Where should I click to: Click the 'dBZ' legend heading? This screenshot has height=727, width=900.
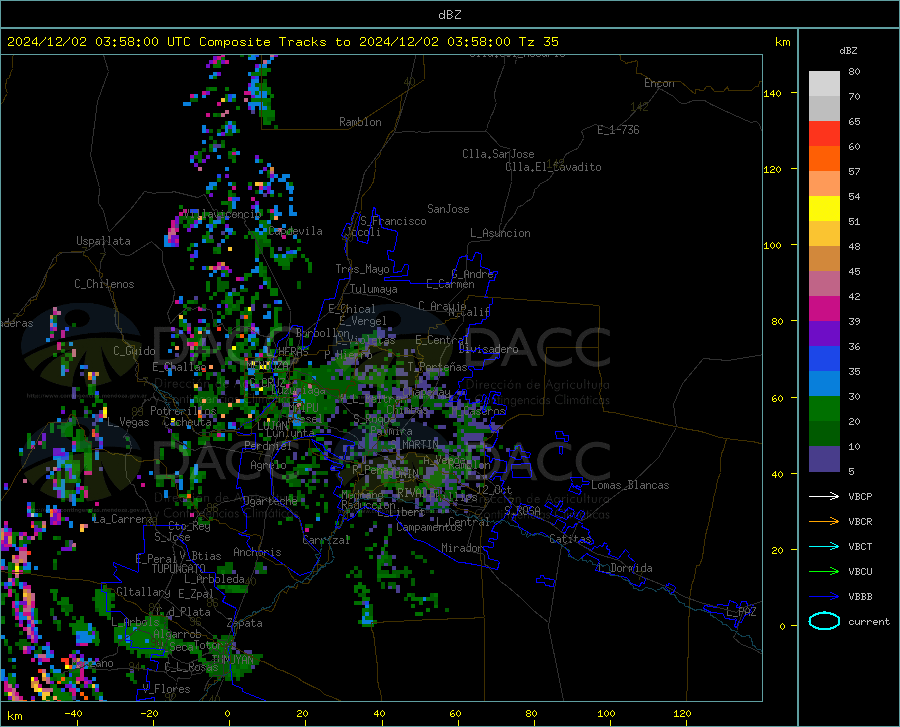click(x=848, y=50)
